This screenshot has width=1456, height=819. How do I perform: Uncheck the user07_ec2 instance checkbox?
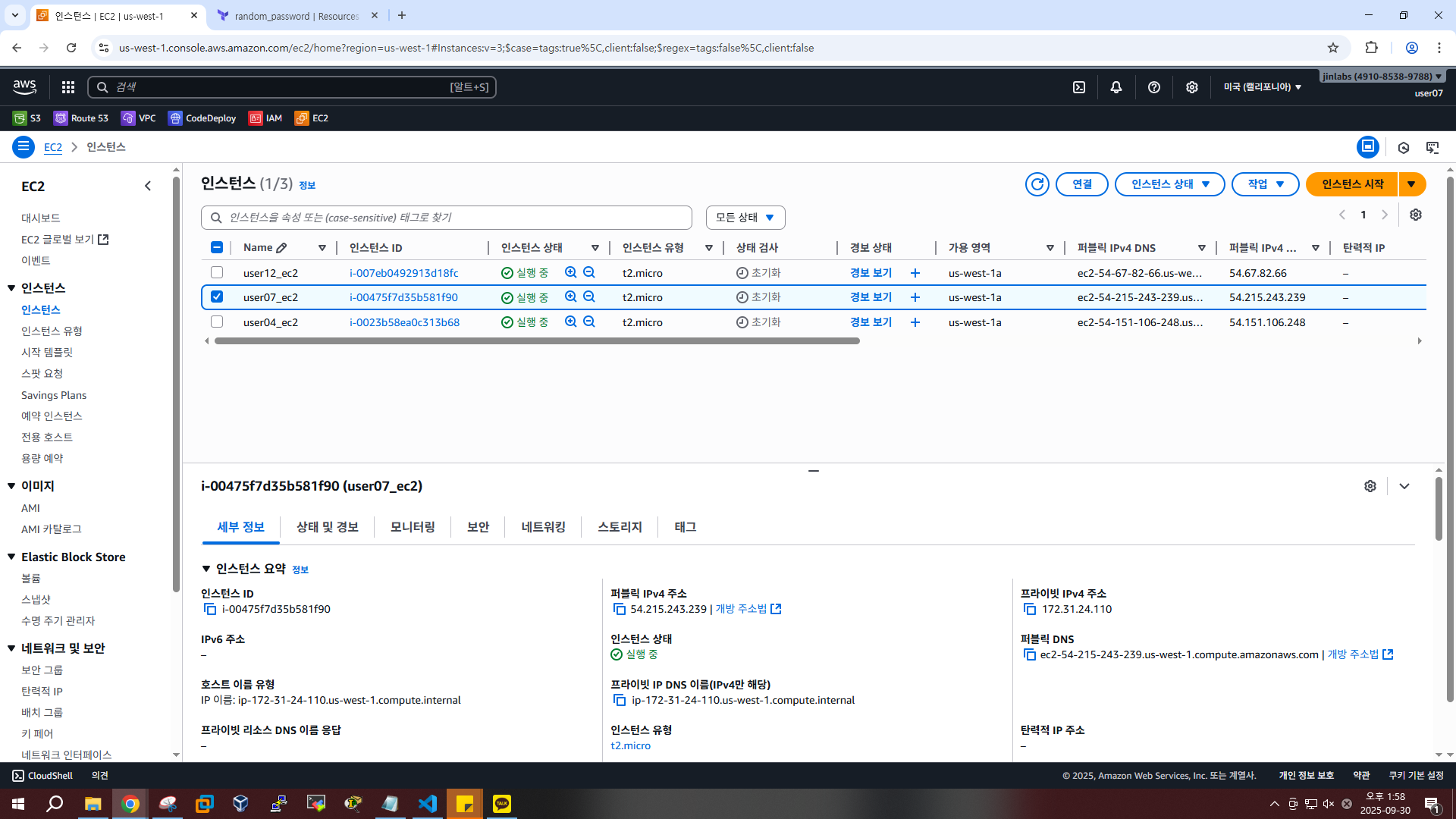pyautogui.click(x=217, y=297)
